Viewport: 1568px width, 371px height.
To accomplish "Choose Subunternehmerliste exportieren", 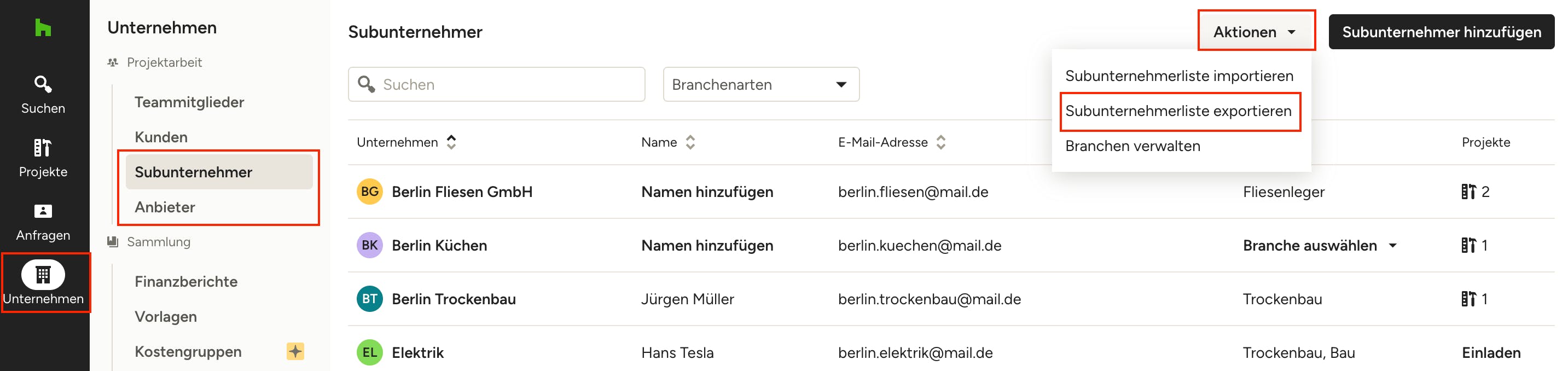I will point(1178,111).
